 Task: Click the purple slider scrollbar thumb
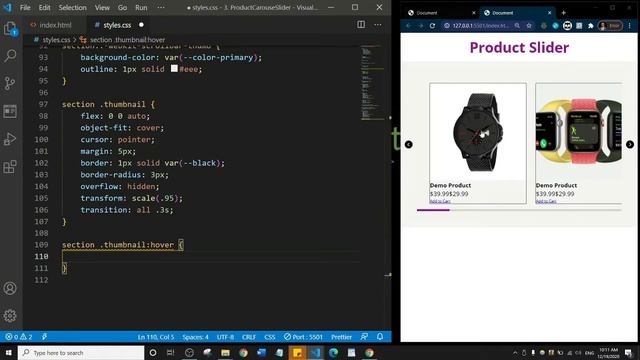(433, 210)
